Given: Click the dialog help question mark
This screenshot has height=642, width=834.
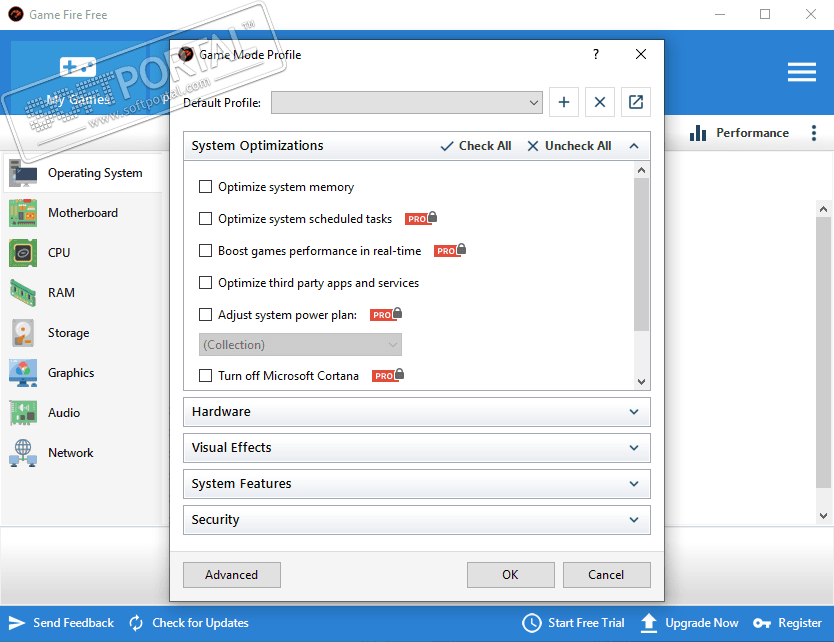Looking at the screenshot, I should pos(596,54).
